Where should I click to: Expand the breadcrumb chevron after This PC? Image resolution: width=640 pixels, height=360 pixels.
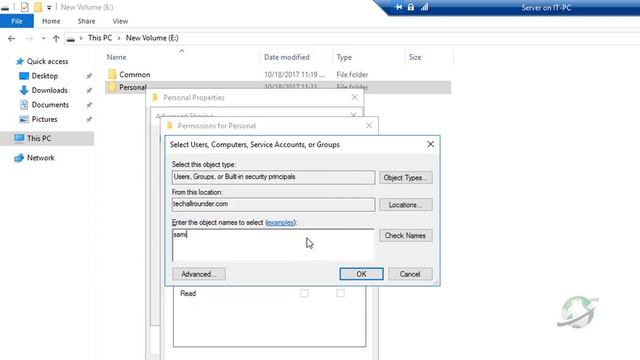(119, 38)
